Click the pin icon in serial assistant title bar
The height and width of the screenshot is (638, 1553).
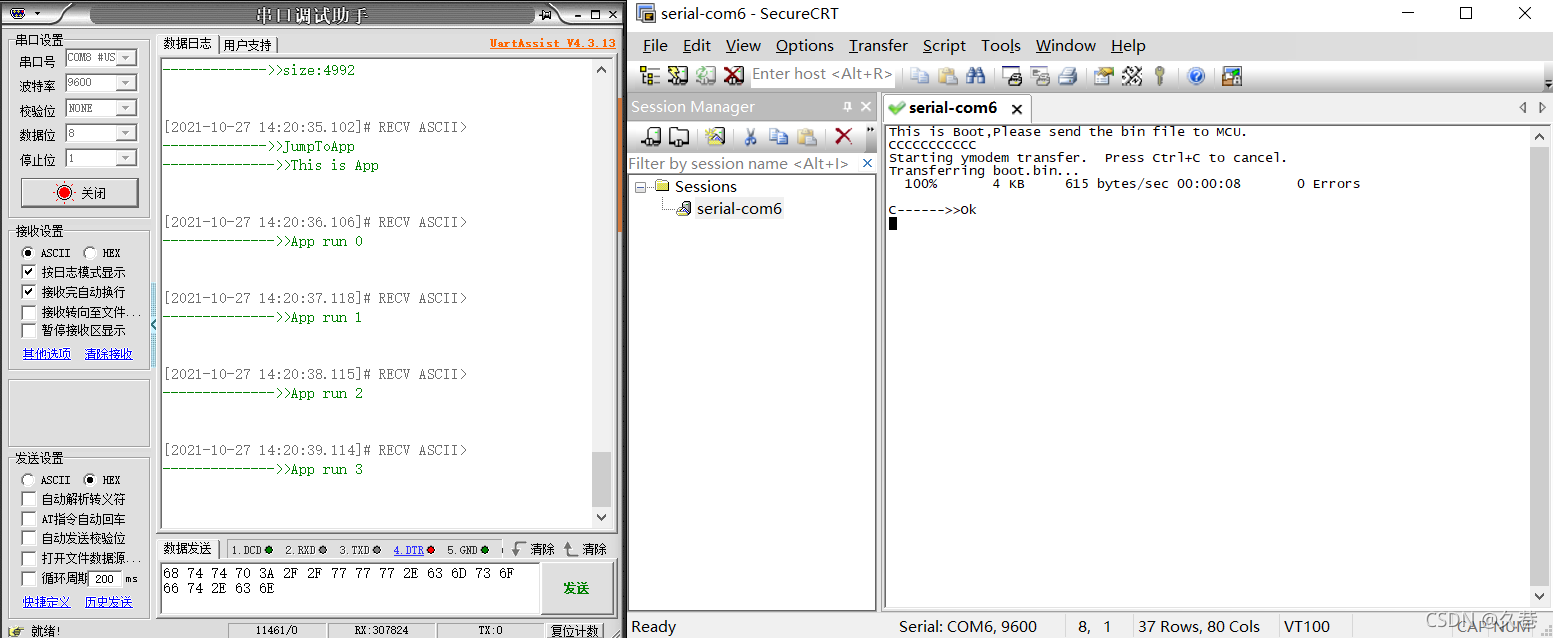point(546,14)
